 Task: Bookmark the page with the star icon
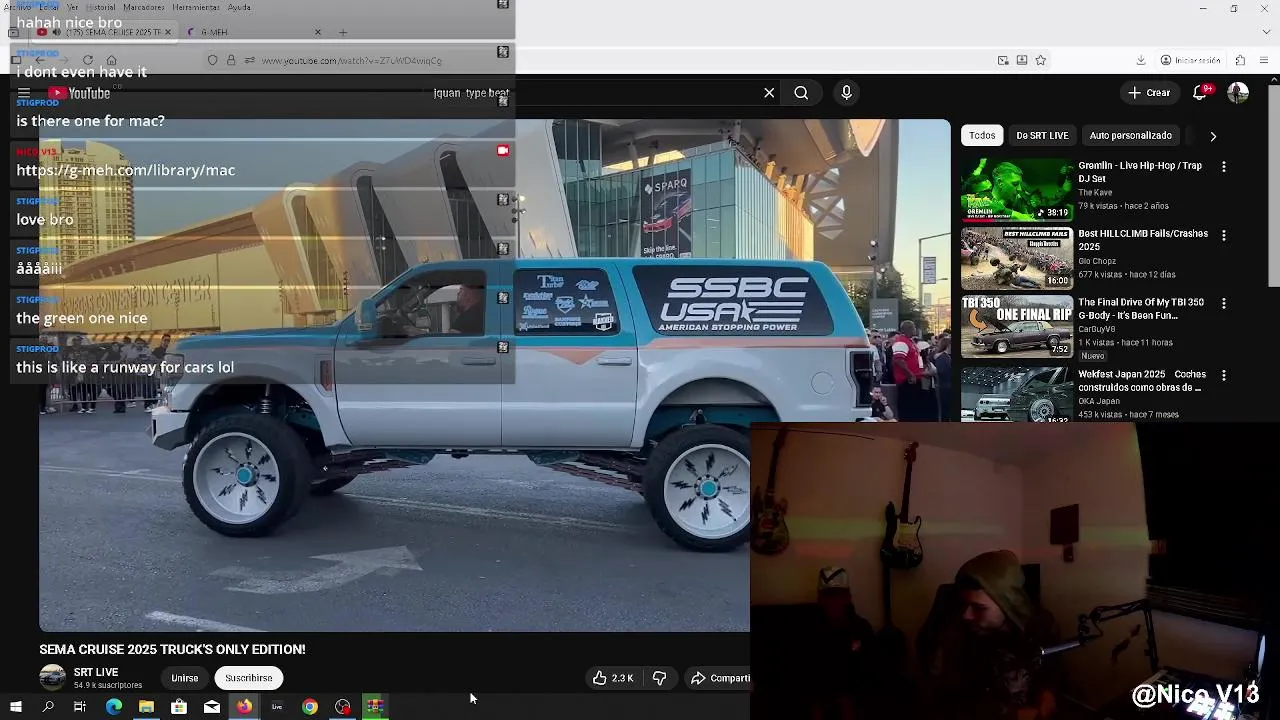coord(1040,60)
